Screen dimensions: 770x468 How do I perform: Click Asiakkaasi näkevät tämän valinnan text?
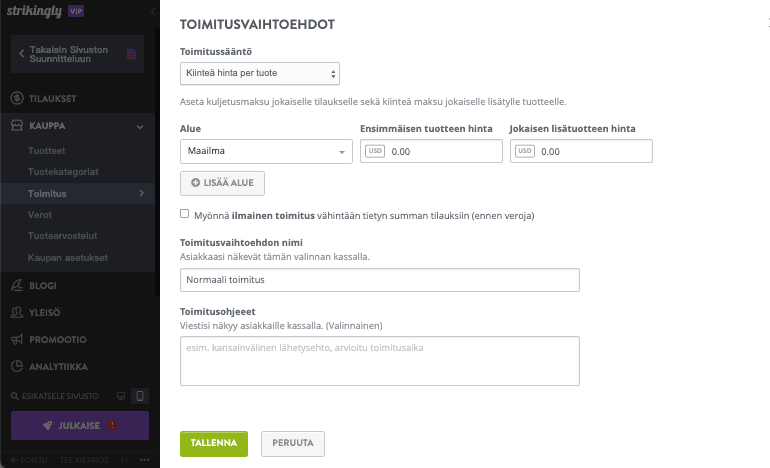coord(275,257)
